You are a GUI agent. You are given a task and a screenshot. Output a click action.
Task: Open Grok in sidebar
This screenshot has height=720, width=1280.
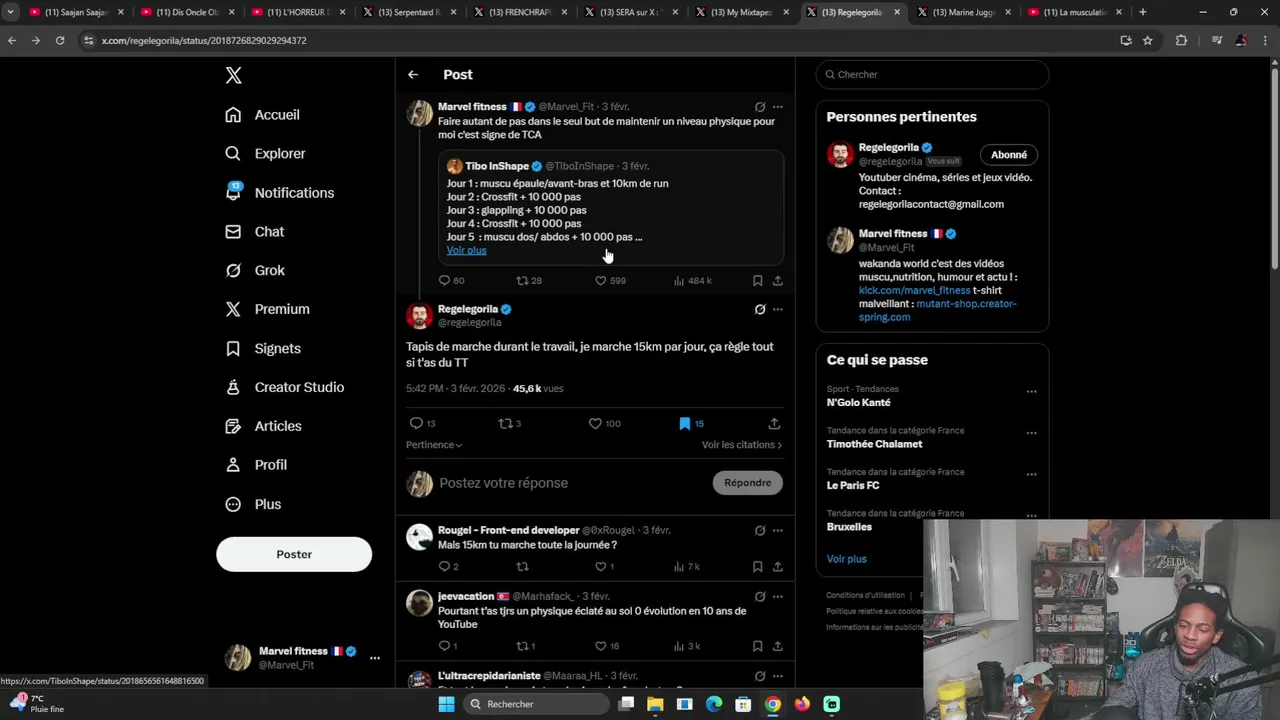(255, 271)
